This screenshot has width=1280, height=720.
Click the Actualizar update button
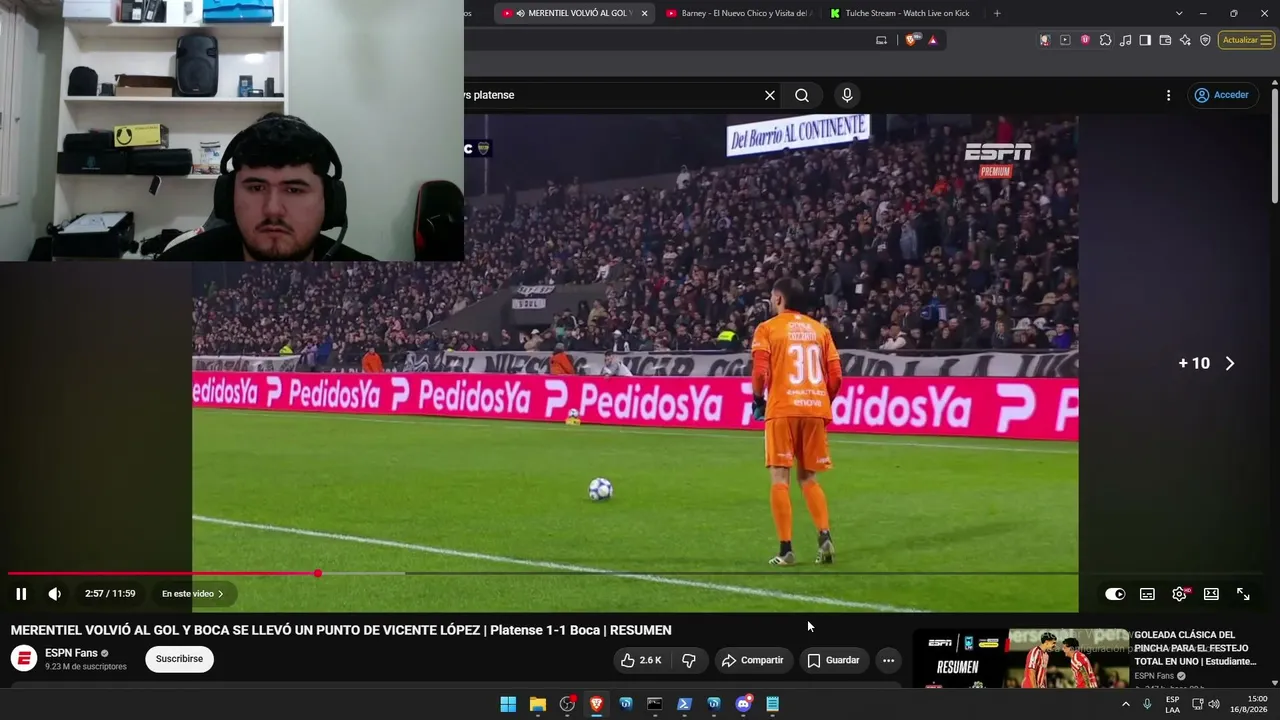pos(1246,40)
